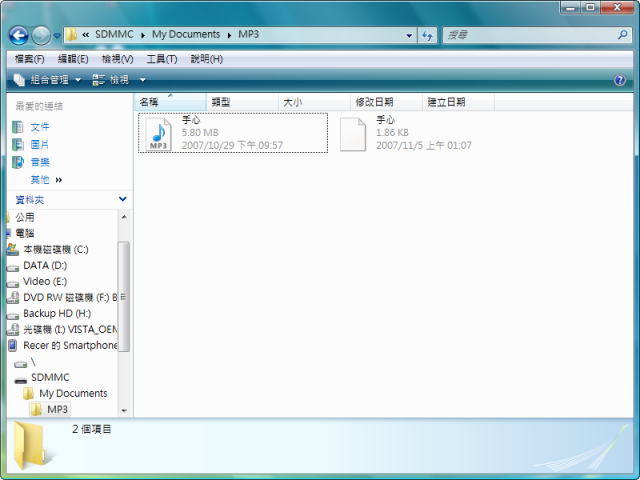Viewport: 640px width, 480px height.
Task: Click the magnifier search icon
Action: tap(622, 35)
